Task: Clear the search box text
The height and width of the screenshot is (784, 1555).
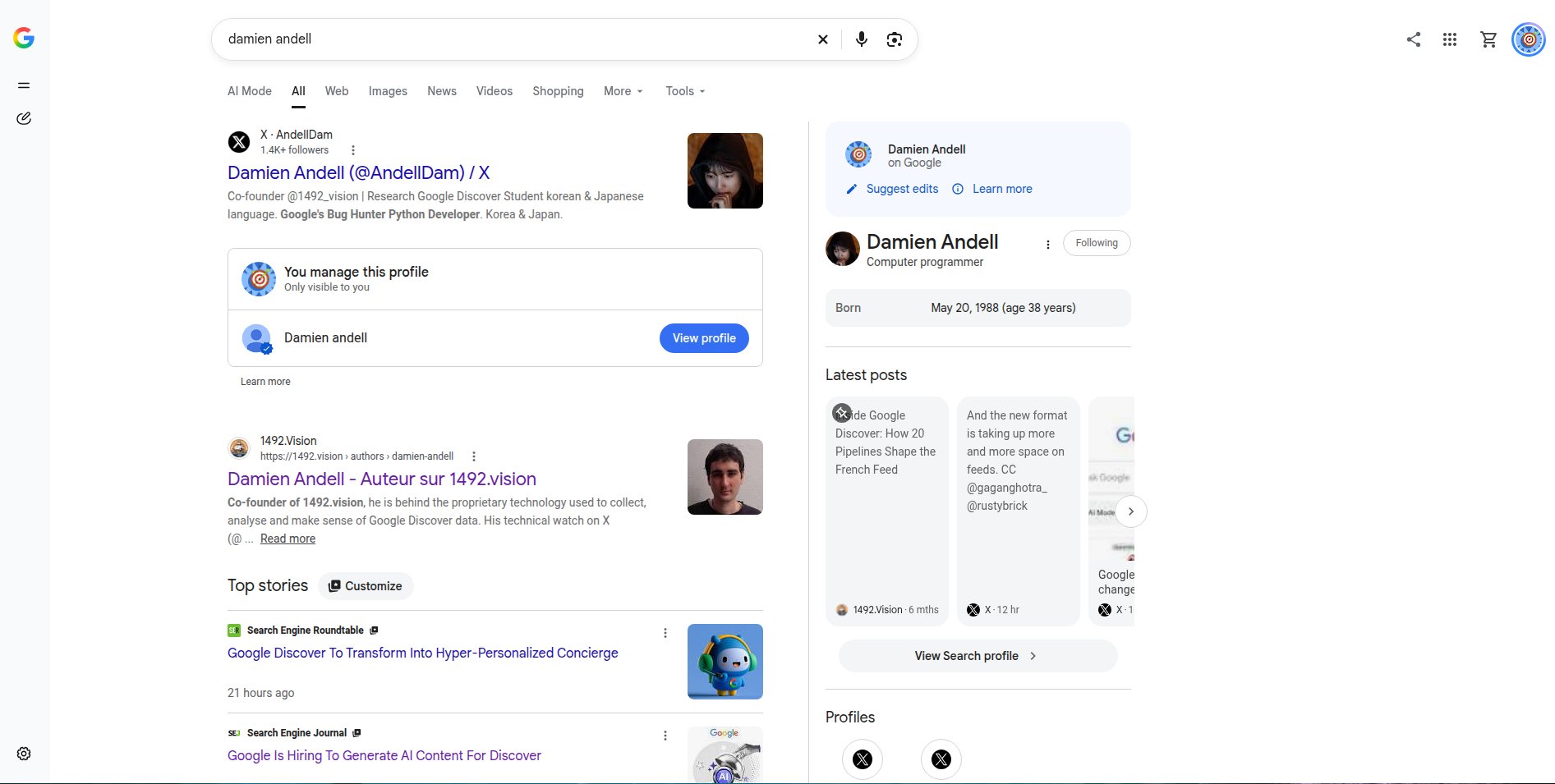Action: [822, 39]
